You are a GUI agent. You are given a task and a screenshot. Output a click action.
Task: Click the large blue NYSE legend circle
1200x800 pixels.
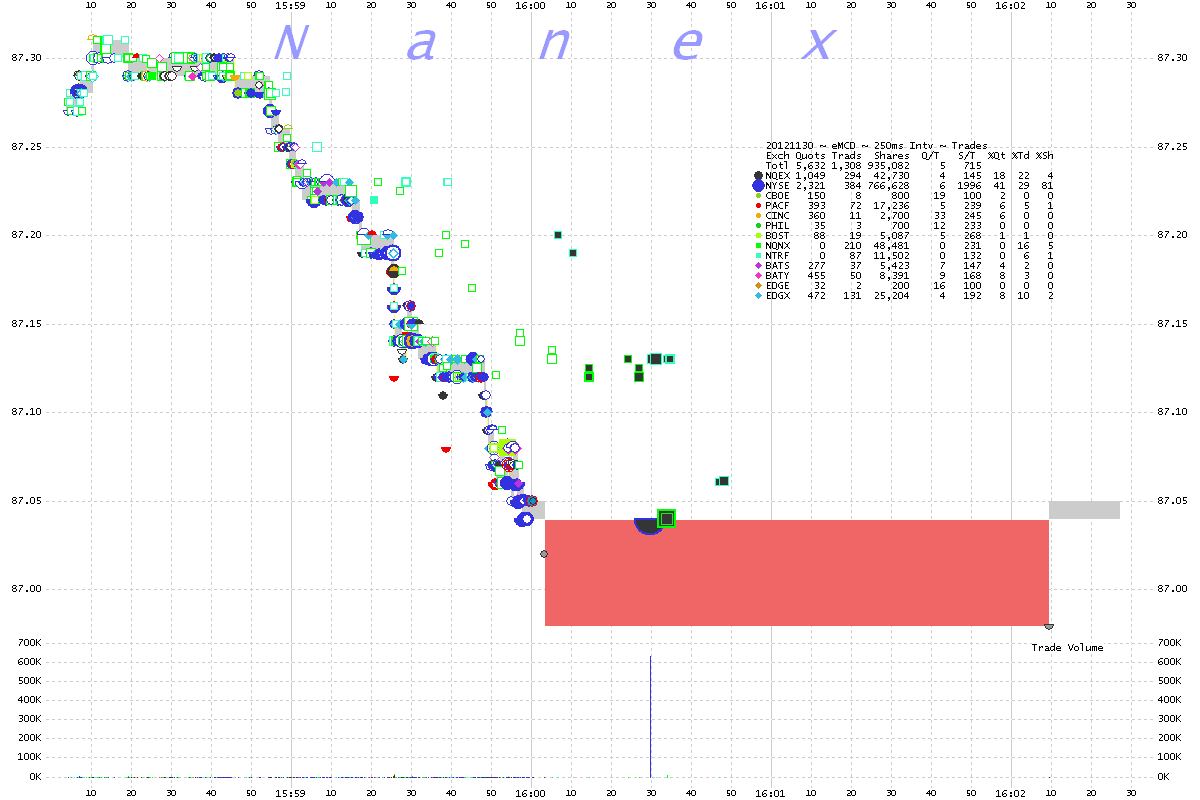coord(758,186)
